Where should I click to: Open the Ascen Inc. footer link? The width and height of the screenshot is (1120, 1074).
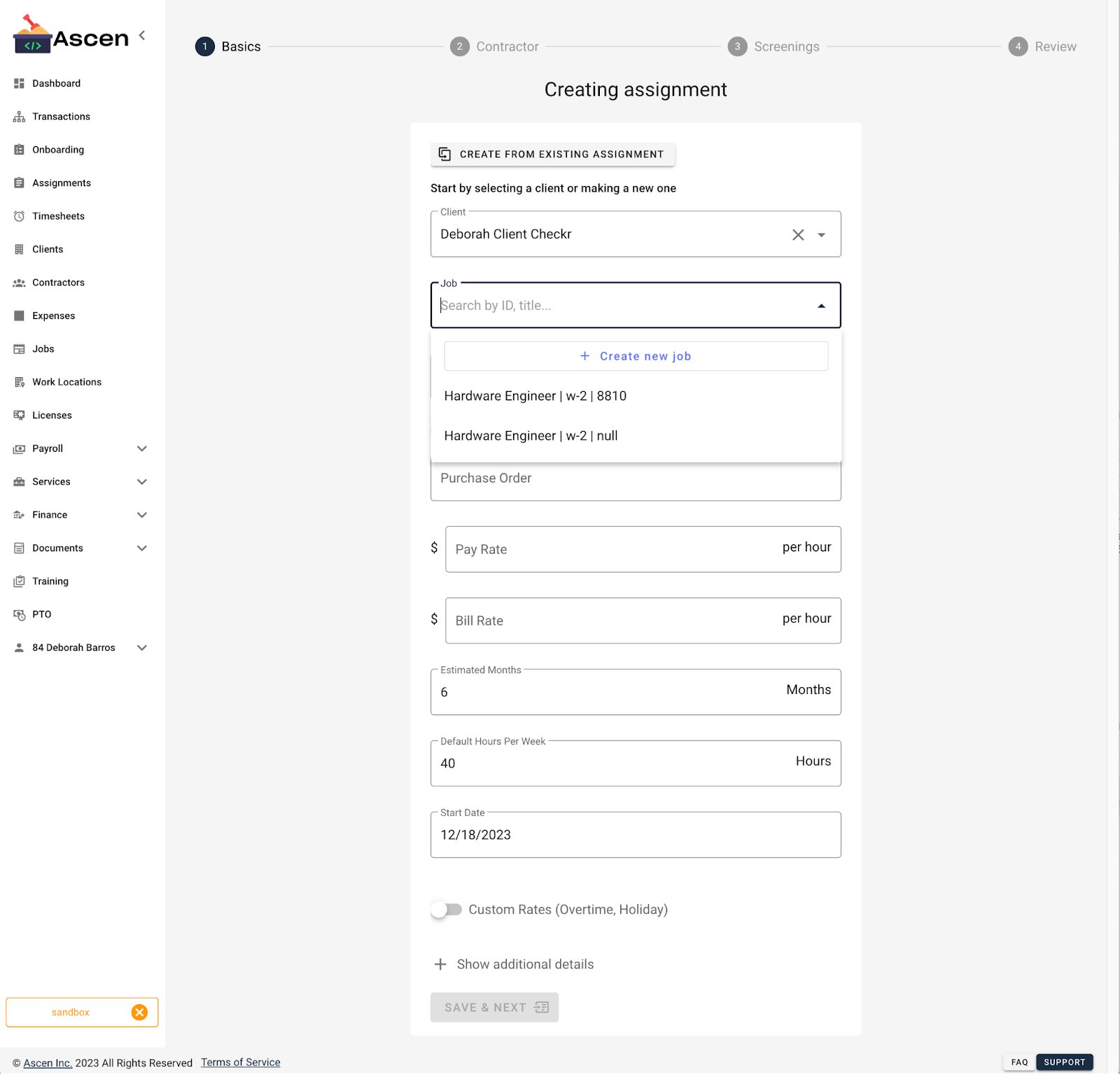tap(48, 1063)
